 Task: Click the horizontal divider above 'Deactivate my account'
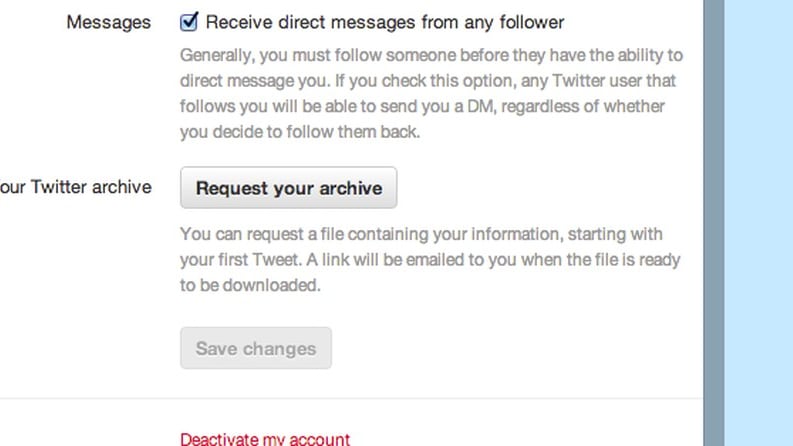coord(351,398)
